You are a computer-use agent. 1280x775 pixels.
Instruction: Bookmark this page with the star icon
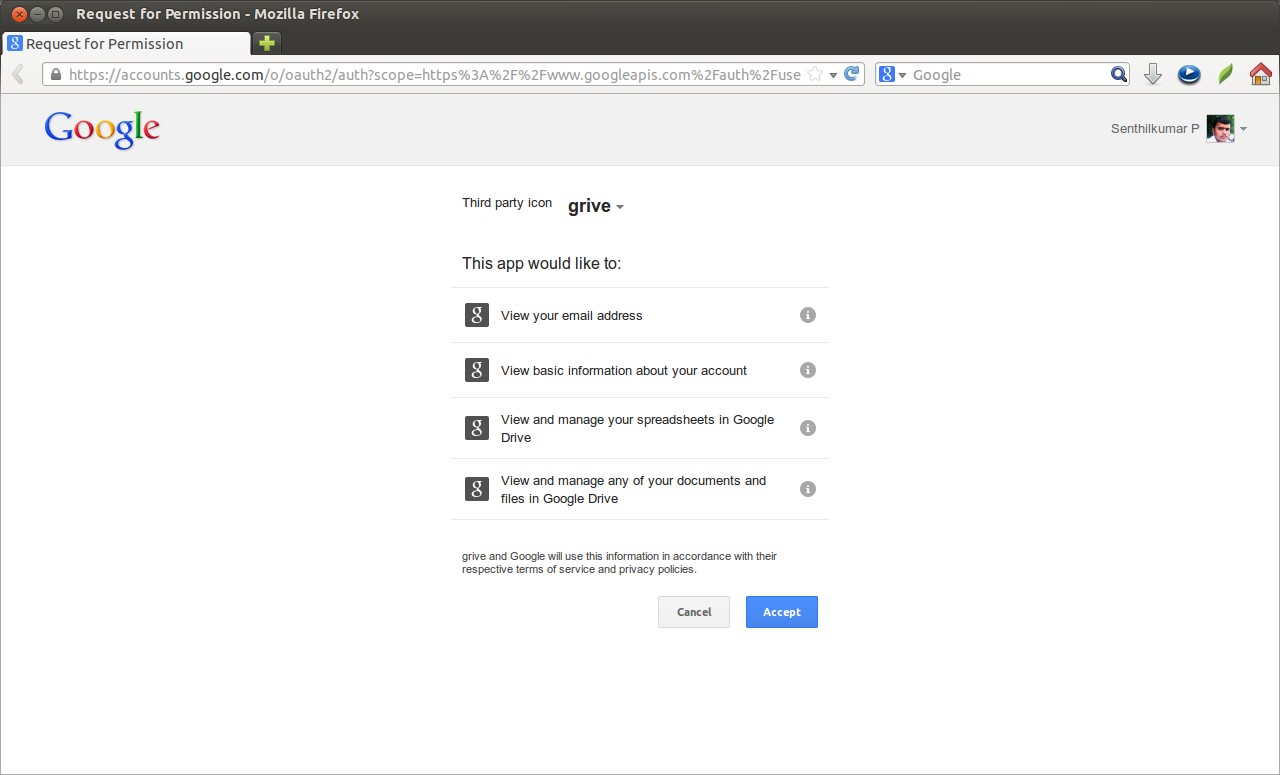pos(815,74)
